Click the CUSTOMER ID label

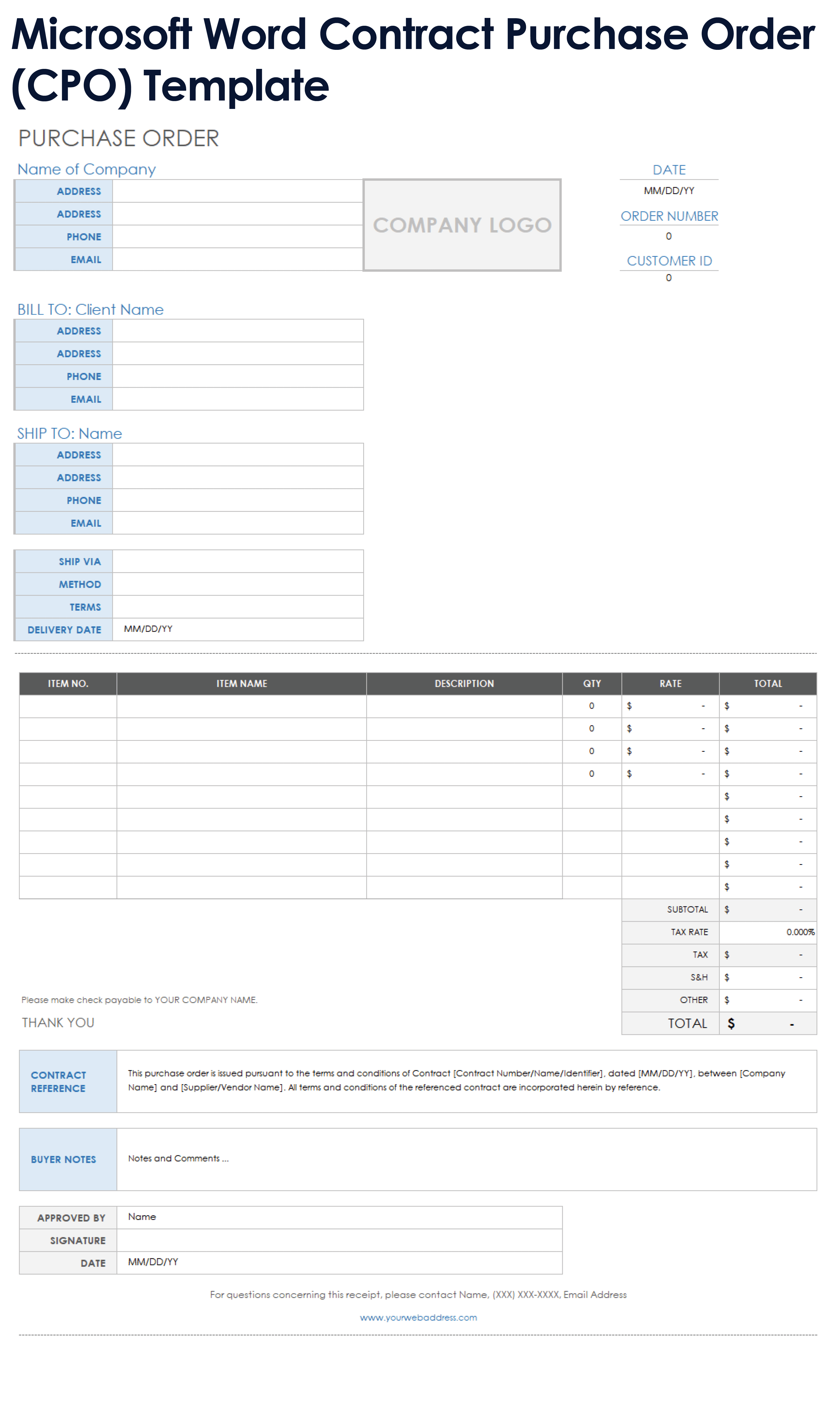click(669, 261)
